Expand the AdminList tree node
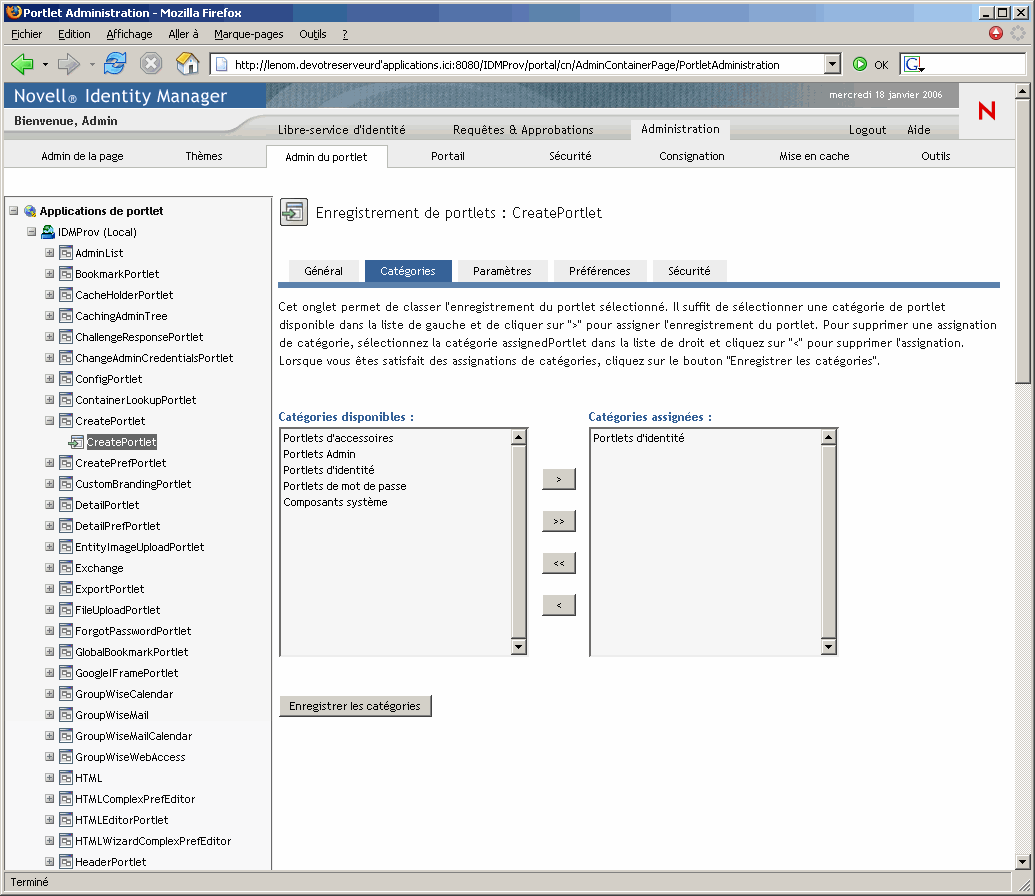 tap(50, 253)
